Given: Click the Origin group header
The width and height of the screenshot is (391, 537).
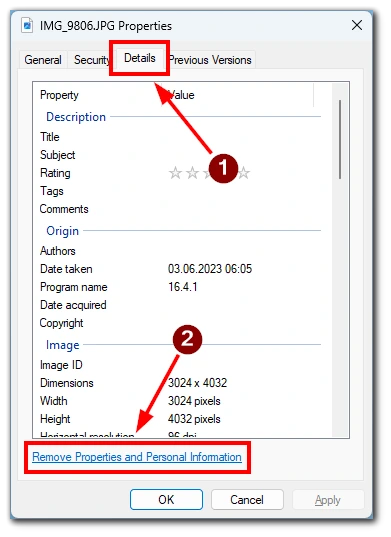Looking at the screenshot, I should point(63,231).
